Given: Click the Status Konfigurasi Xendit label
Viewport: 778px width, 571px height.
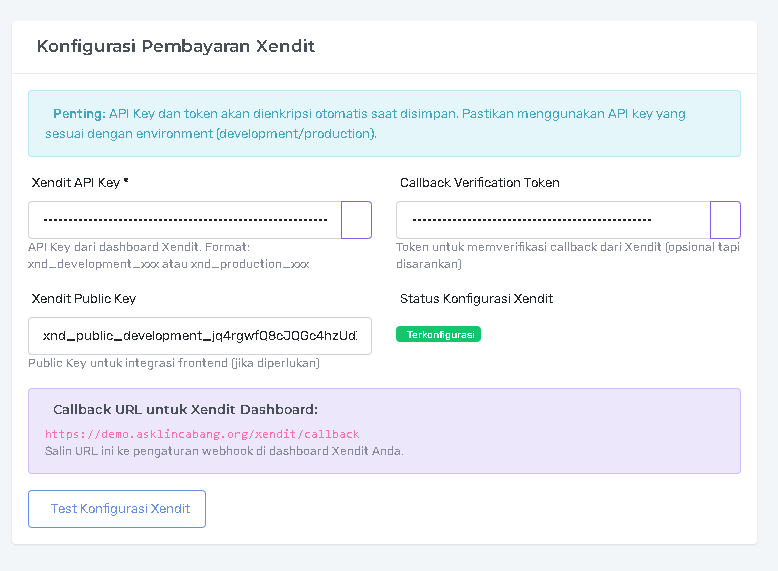Looking at the screenshot, I should pyautogui.click(x=476, y=299).
